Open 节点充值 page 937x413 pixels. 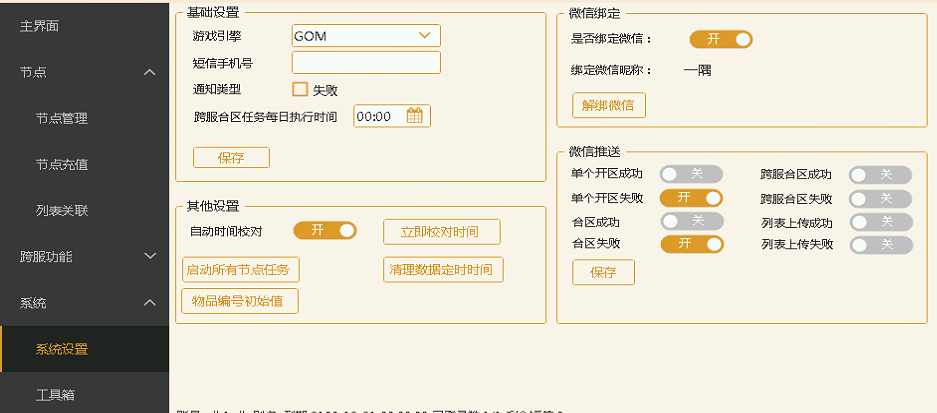click(x=62, y=164)
